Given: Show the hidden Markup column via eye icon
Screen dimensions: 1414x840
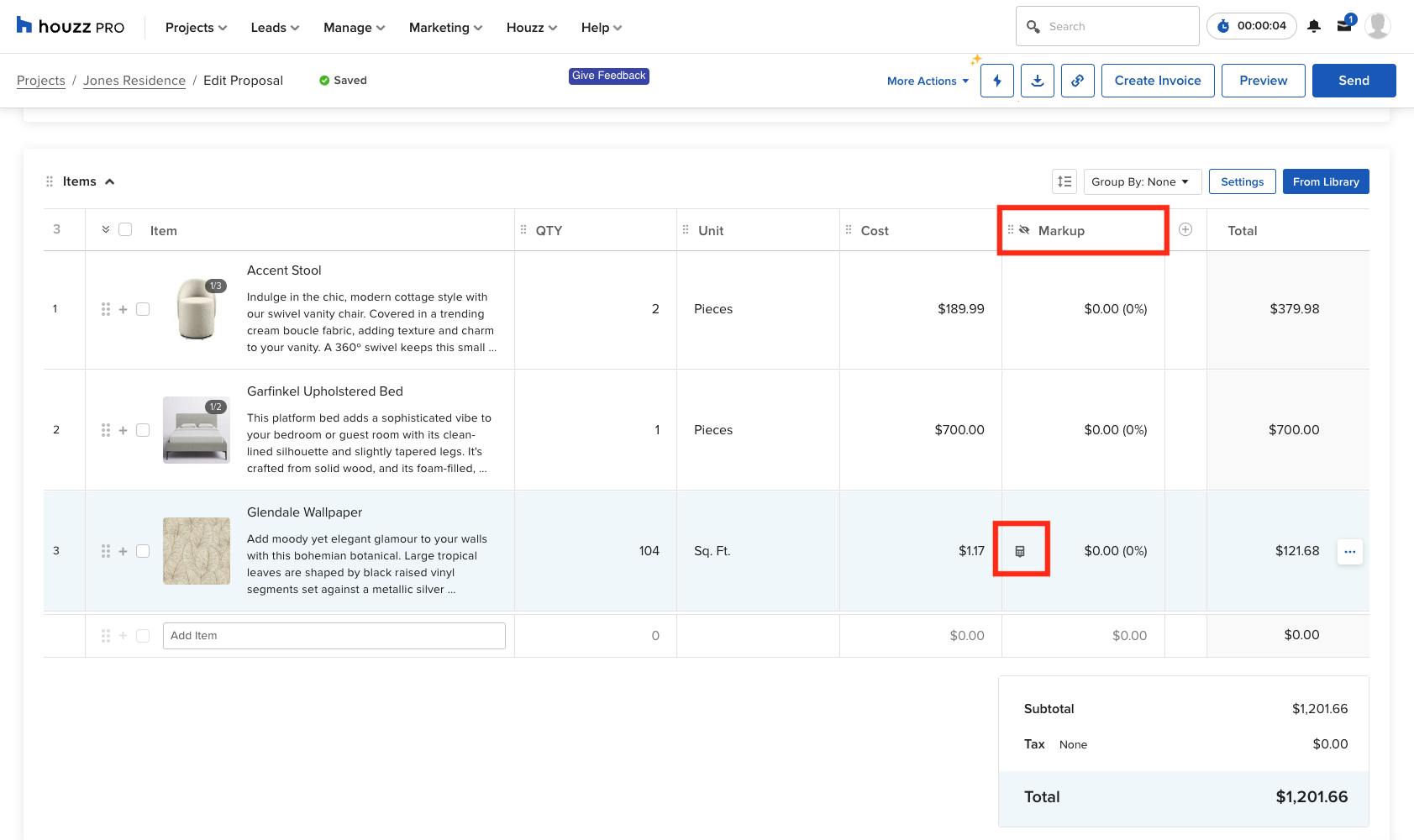Looking at the screenshot, I should (x=1024, y=228).
